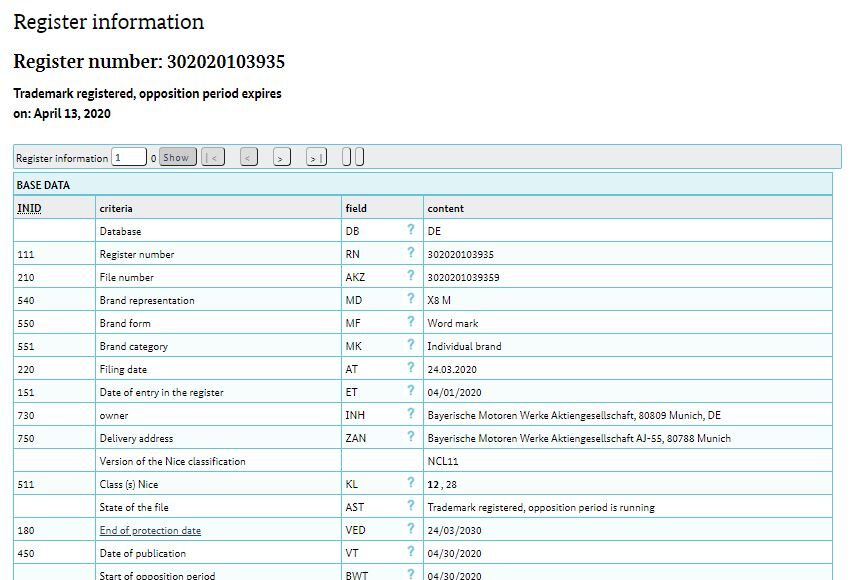Open help icon for Database field
This screenshot has width=852, height=580.
pyautogui.click(x=410, y=230)
